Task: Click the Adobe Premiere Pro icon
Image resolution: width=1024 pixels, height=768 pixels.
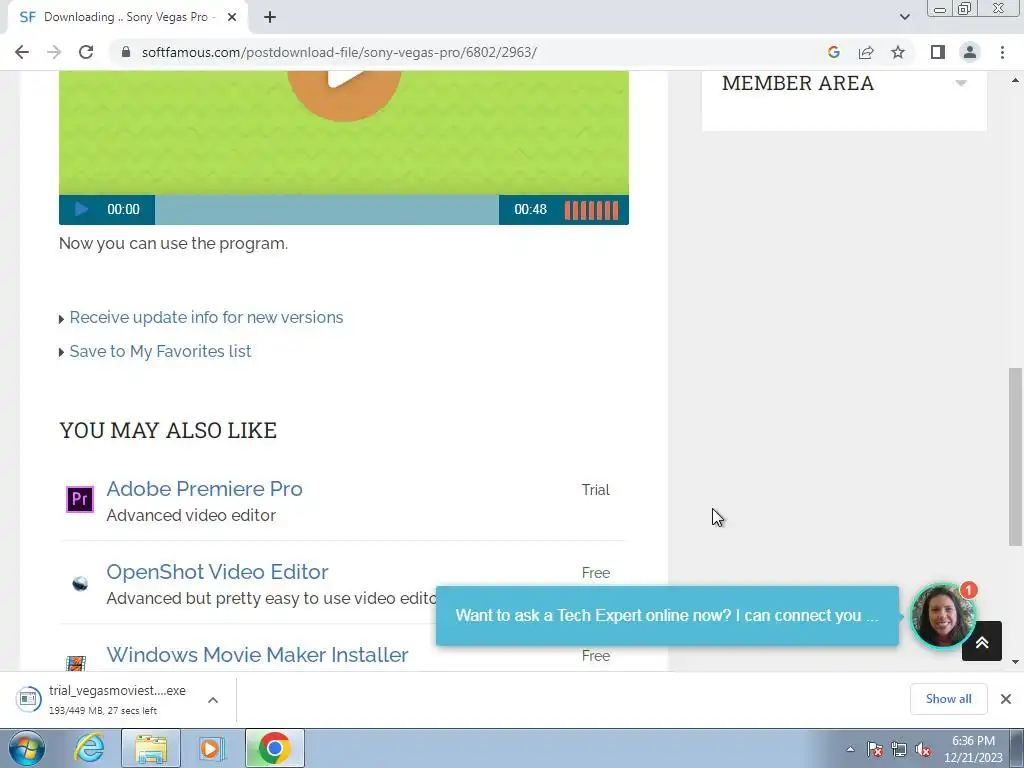Action: point(80,500)
